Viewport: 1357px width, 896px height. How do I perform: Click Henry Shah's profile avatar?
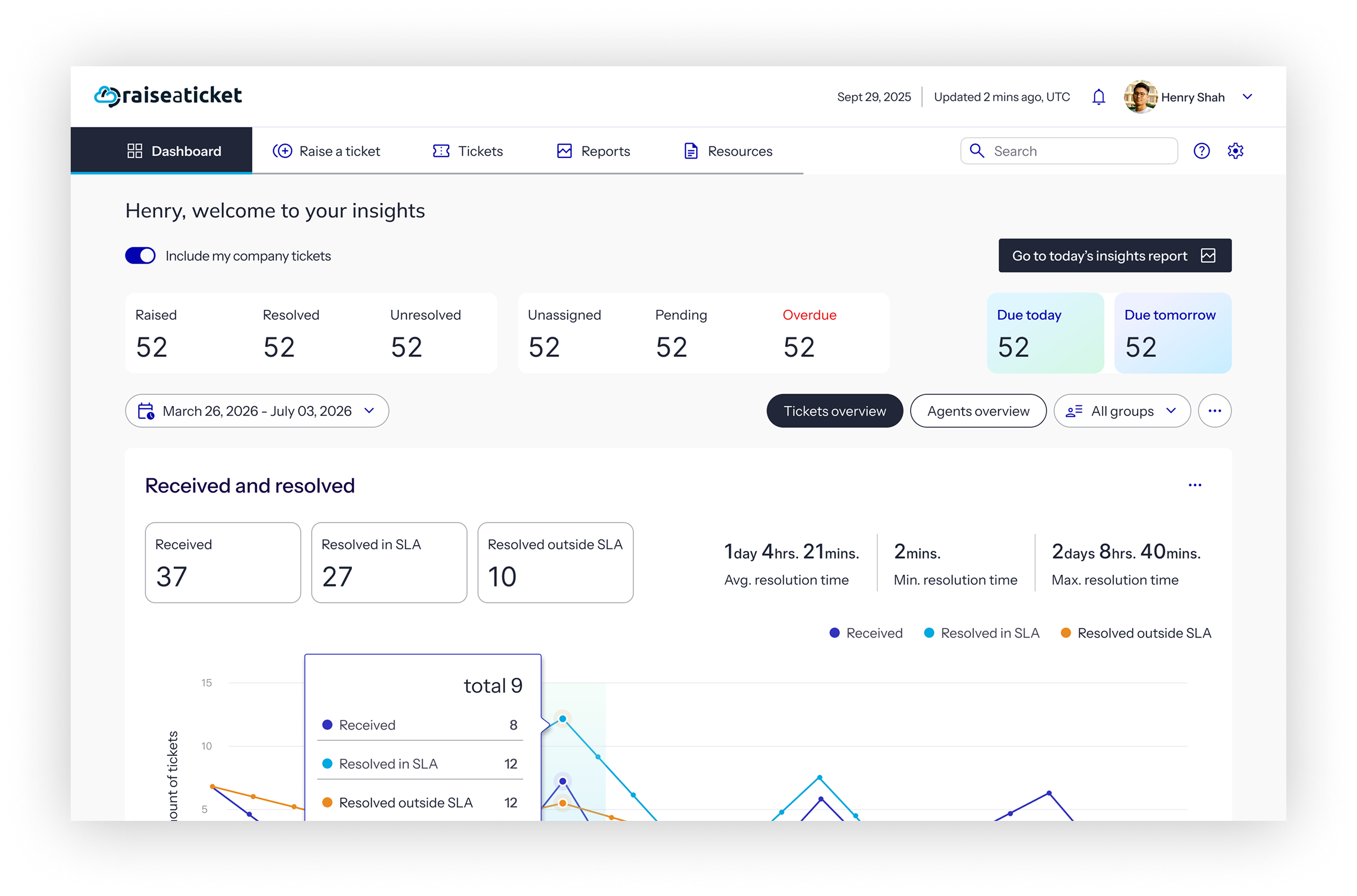pyautogui.click(x=1140, y=97)
